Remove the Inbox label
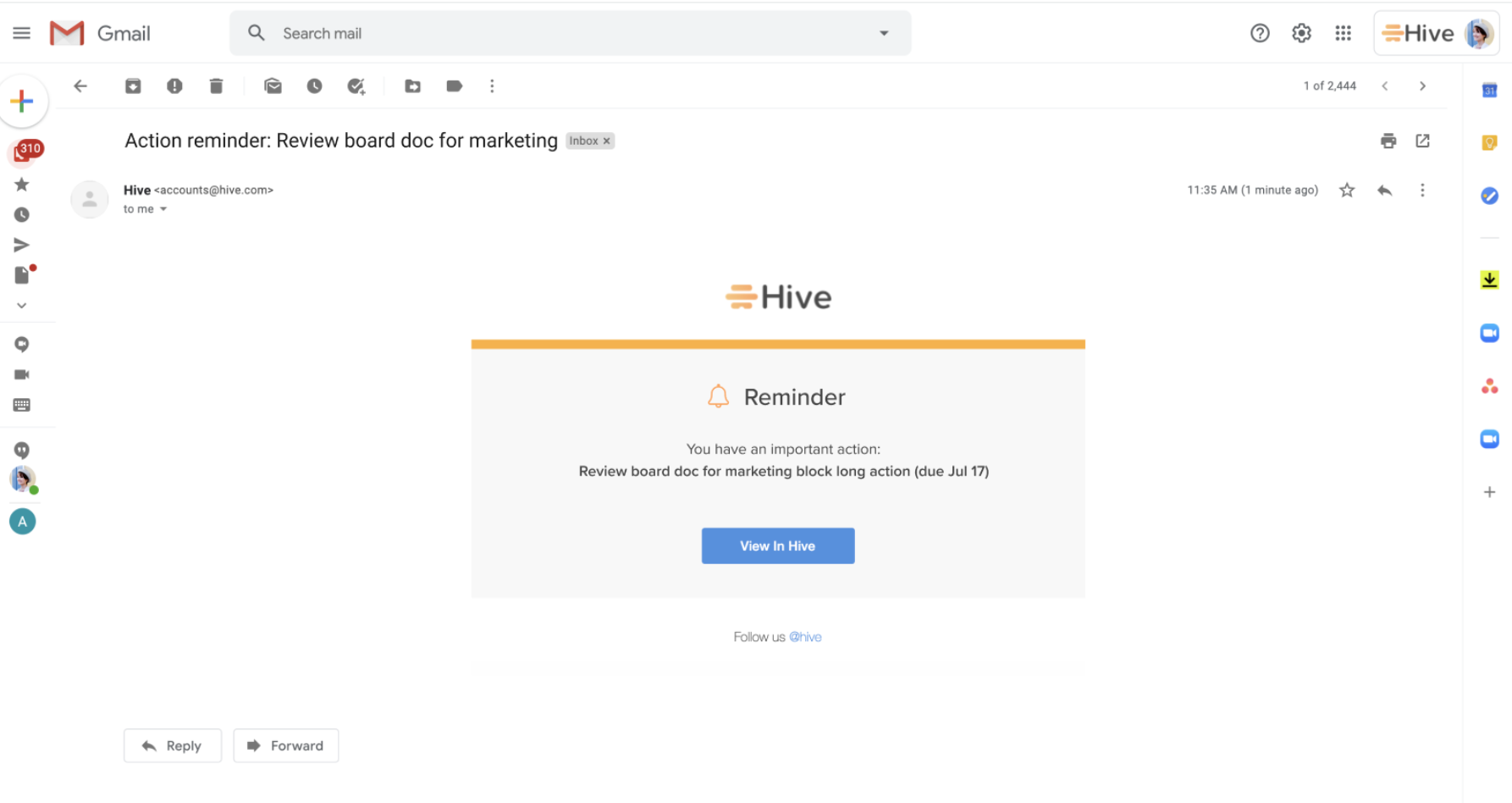 point(606,141)
